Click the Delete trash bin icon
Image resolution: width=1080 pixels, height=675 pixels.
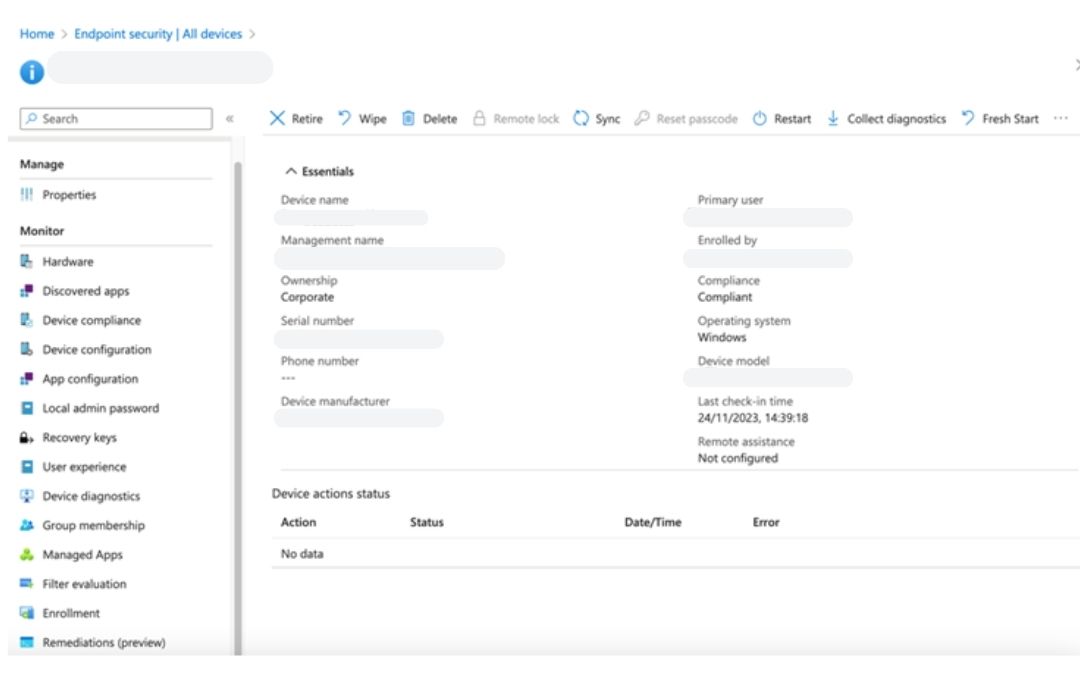(408, 118)
